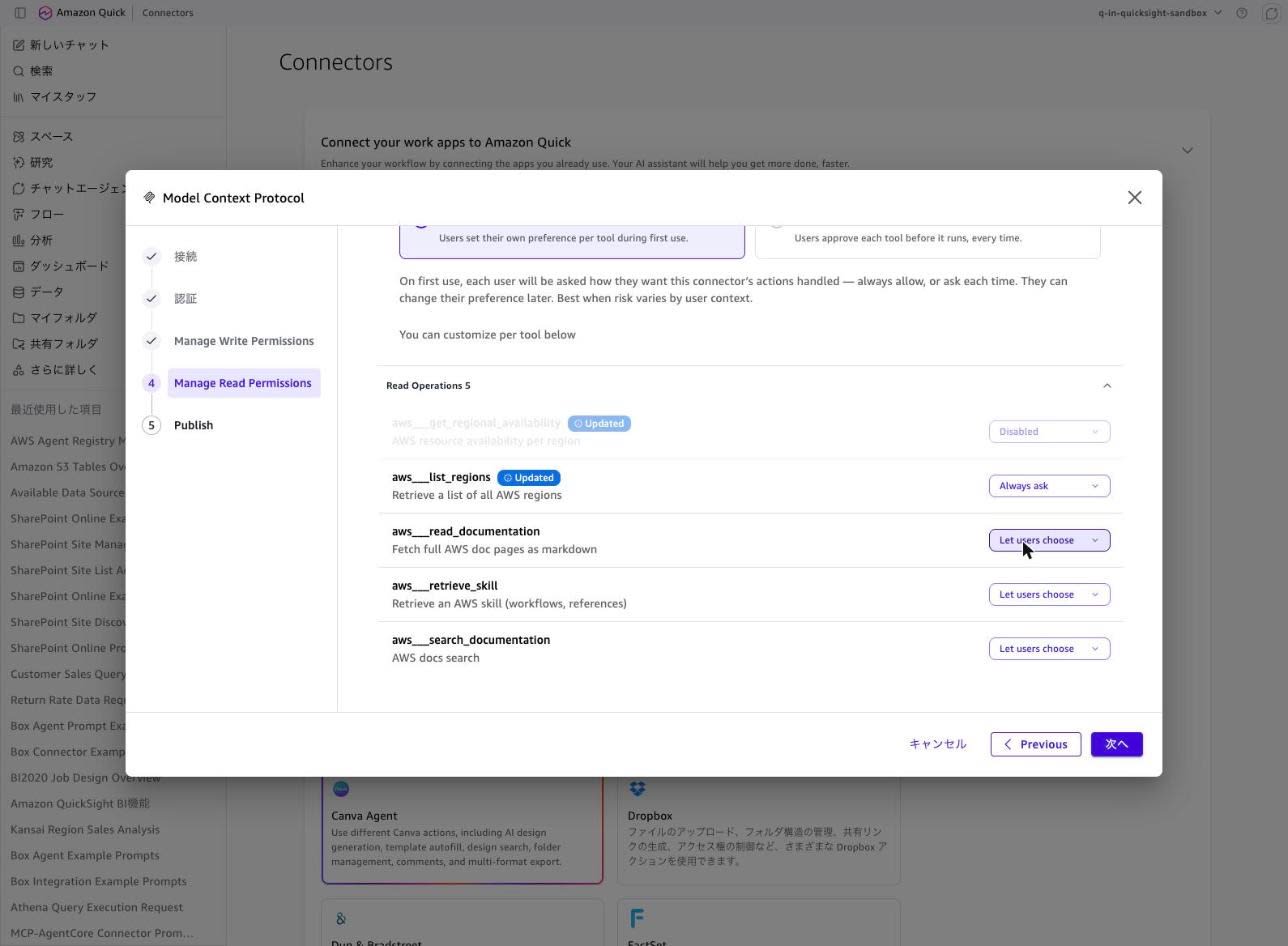The width and height of the screenshot is (1288, 946).
Task: Jump to the Publish step
Action: 193,425
